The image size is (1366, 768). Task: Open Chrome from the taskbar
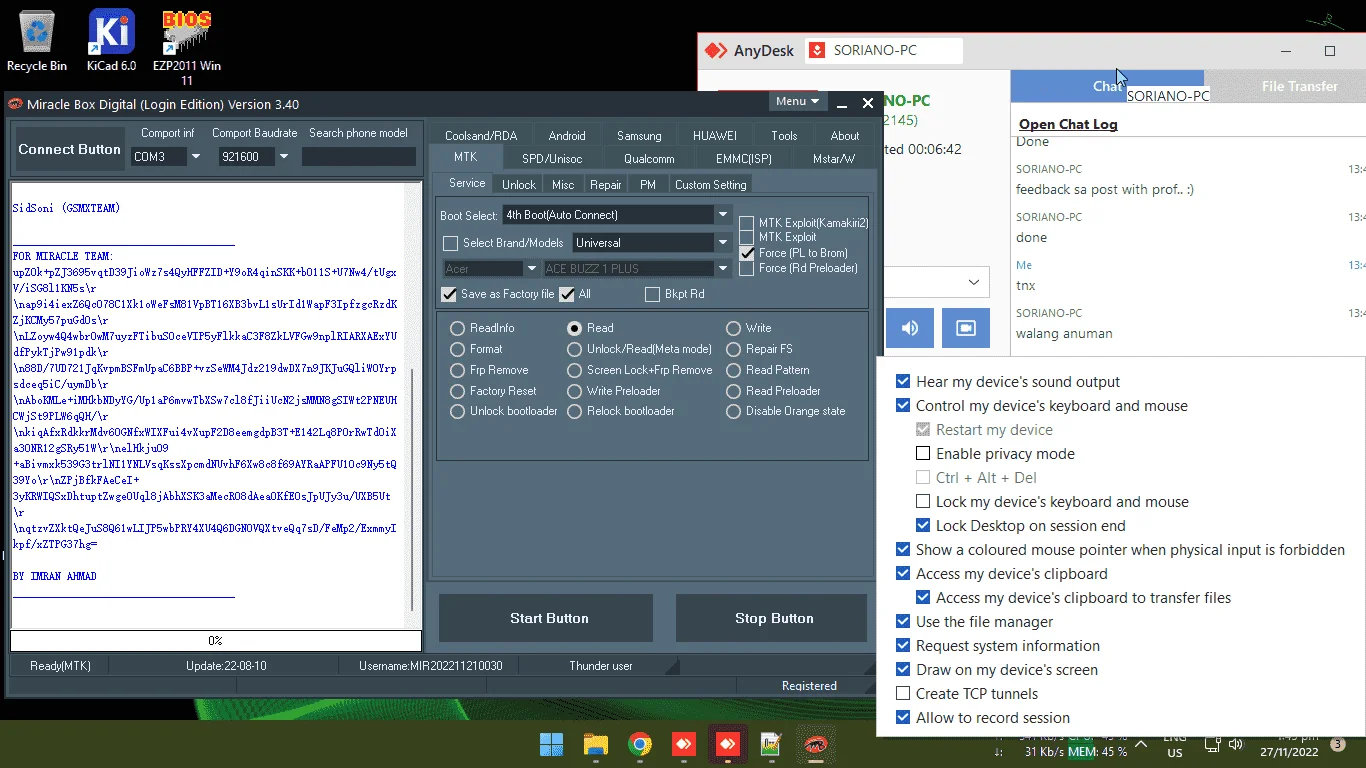640,745
